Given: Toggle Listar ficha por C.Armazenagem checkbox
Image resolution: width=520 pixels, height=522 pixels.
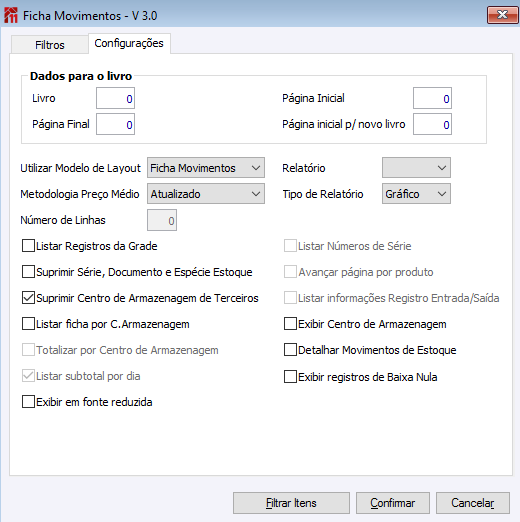Looking at the screenshot, I should pyautogui.click(x=28, y=324).
